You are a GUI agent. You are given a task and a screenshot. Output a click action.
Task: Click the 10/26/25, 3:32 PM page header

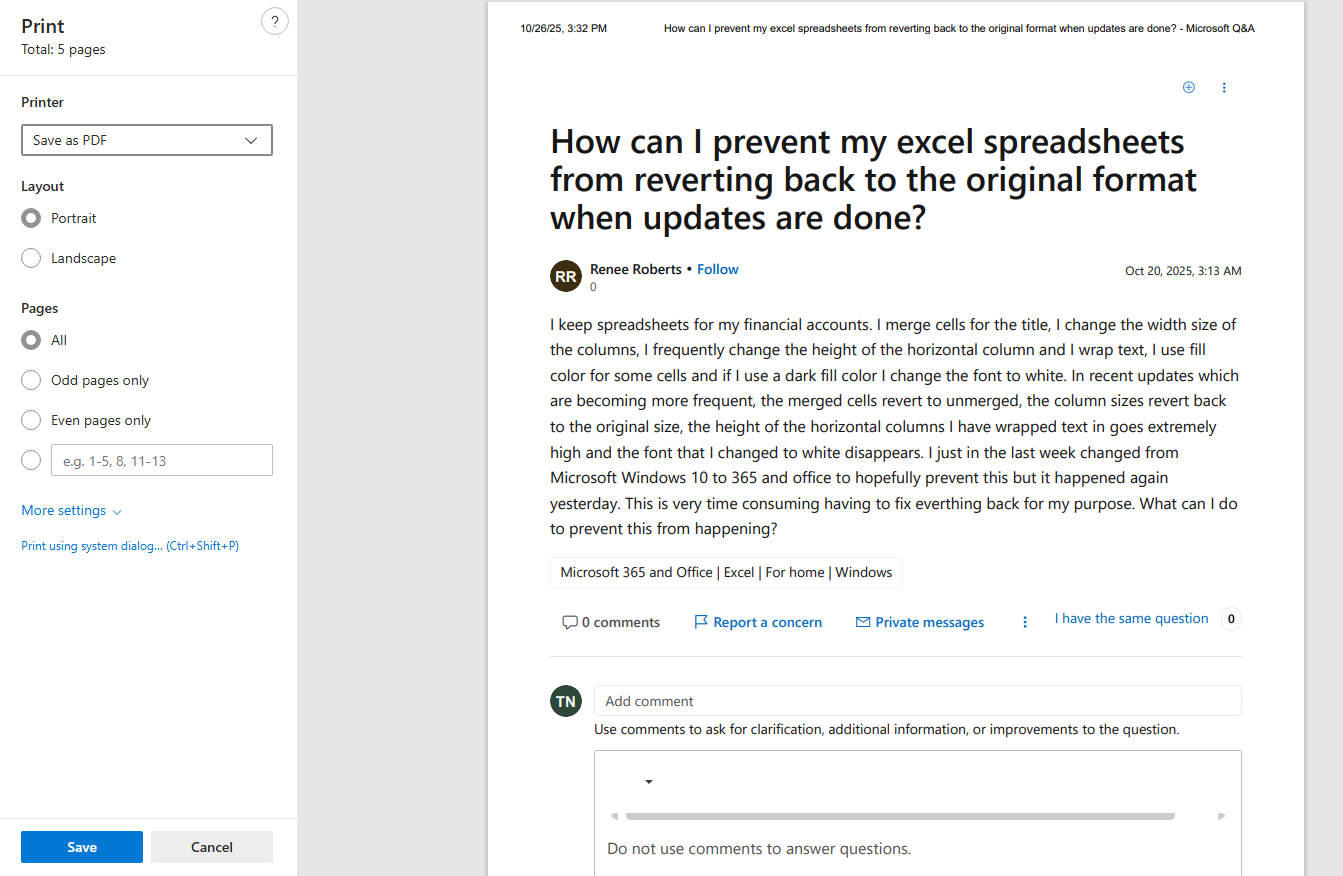click(x=563, y=28)
